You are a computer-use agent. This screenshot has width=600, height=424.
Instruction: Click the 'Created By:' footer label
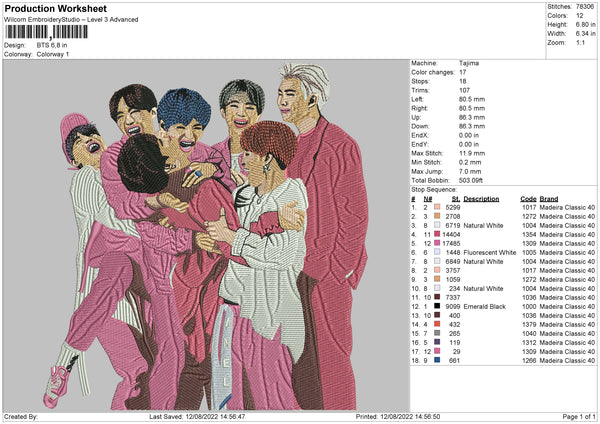pyautogui.click(x=21, y=417)
